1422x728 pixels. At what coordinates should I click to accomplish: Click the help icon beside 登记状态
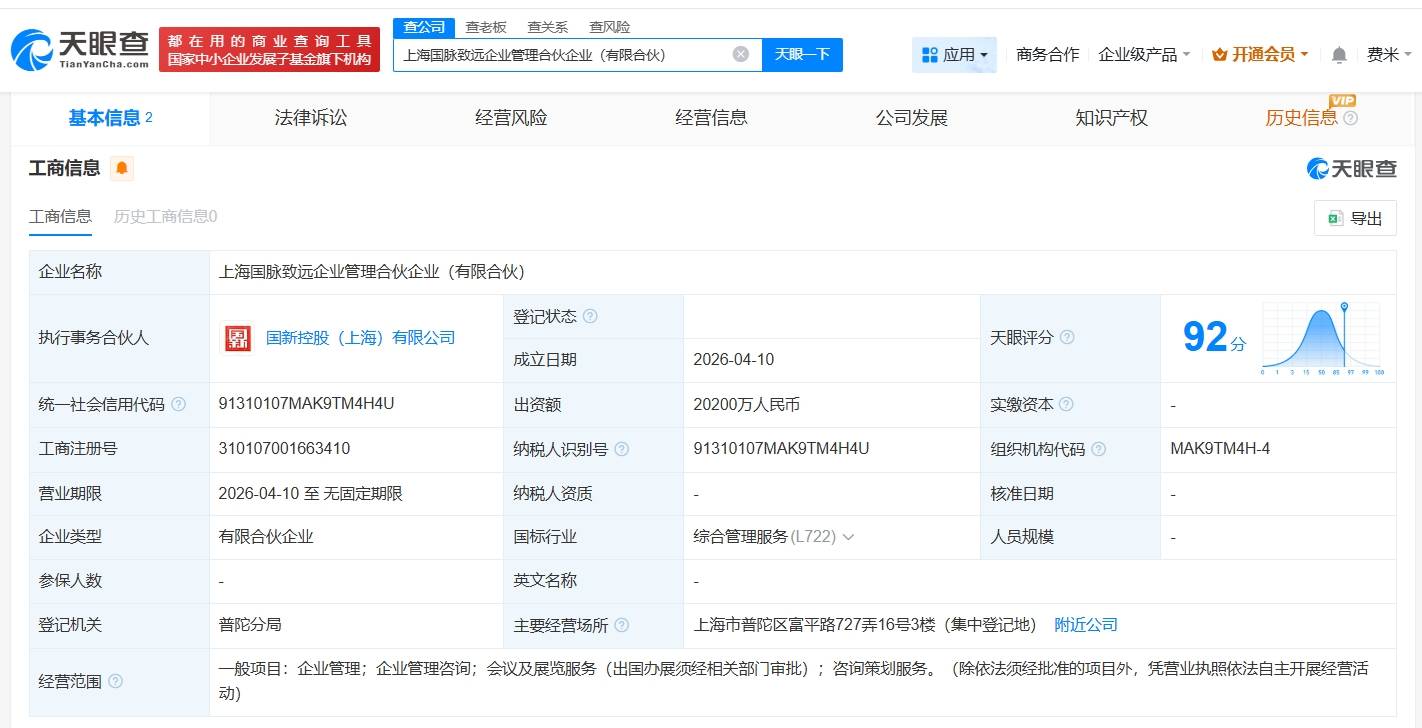coord(591,315)
